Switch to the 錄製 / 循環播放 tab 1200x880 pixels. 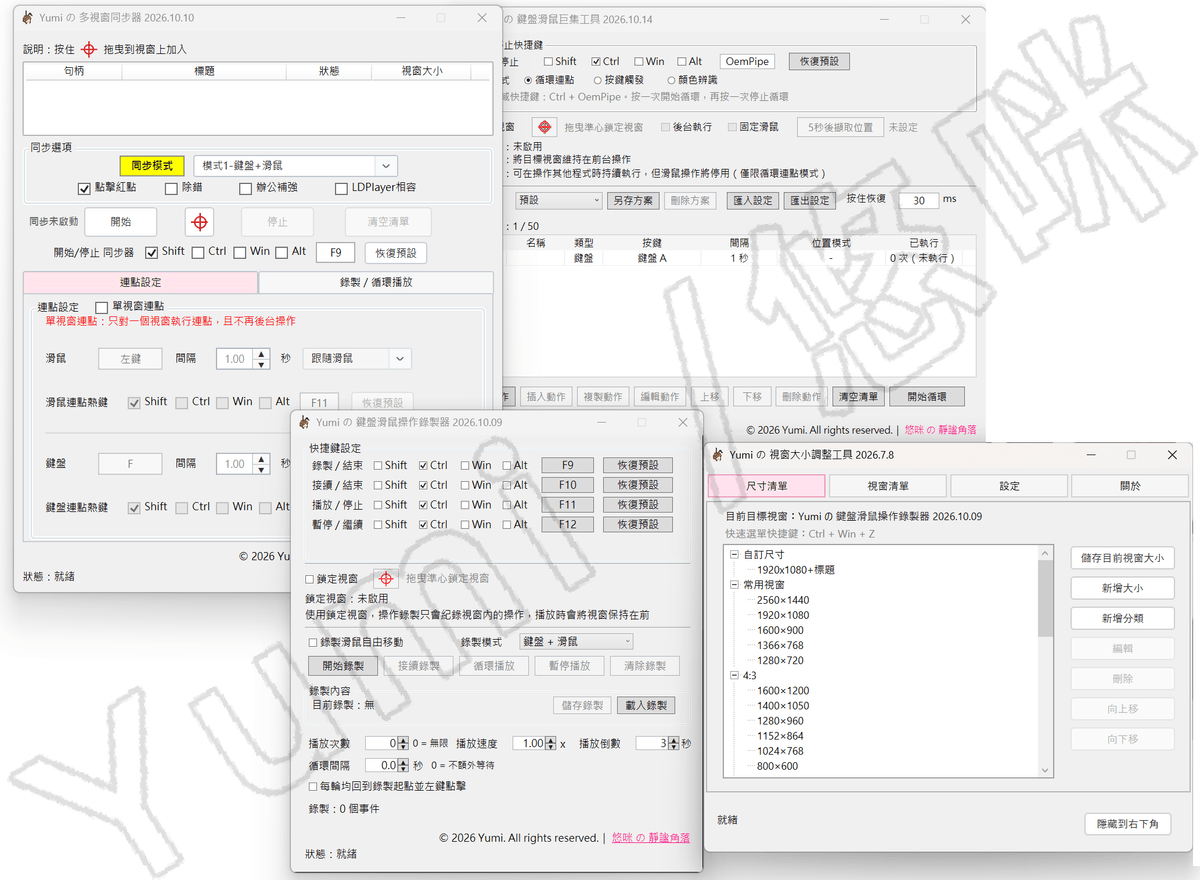pos(376,282)
